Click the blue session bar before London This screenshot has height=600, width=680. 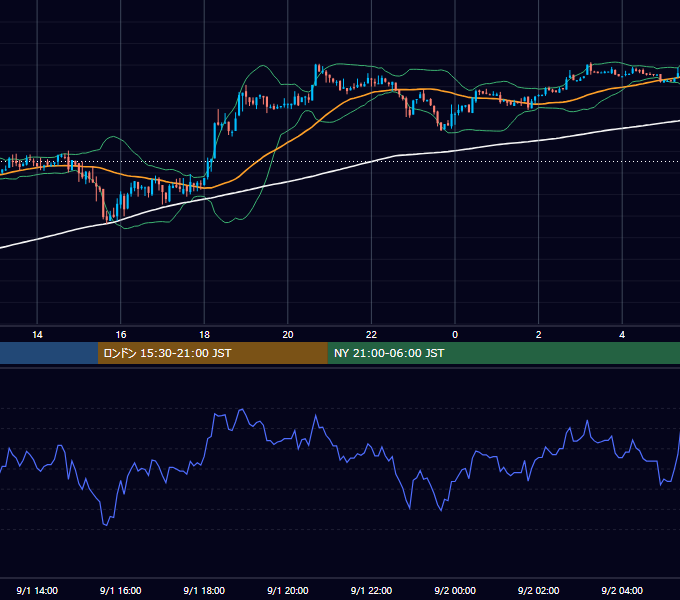coord(49,353)
